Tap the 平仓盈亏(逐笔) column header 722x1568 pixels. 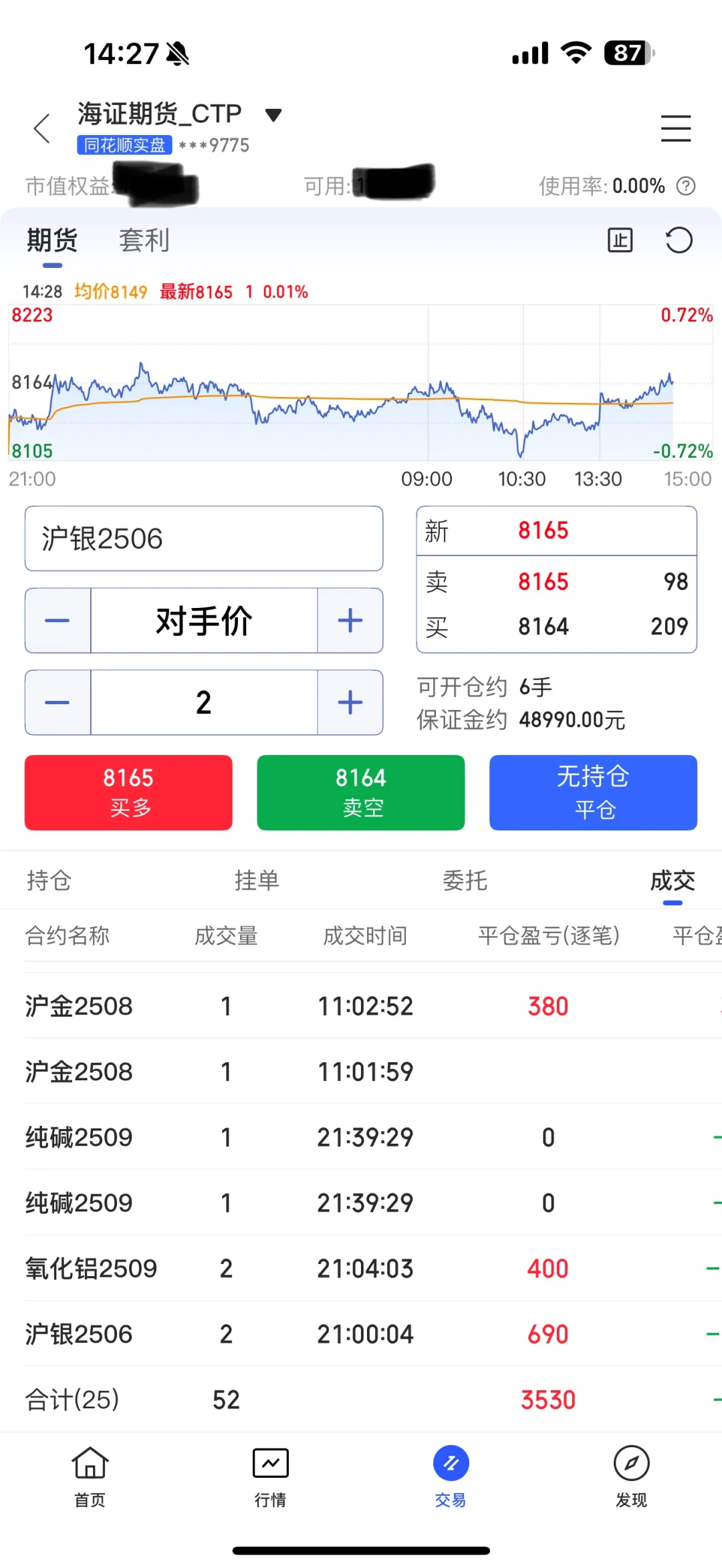pos(548,936)
